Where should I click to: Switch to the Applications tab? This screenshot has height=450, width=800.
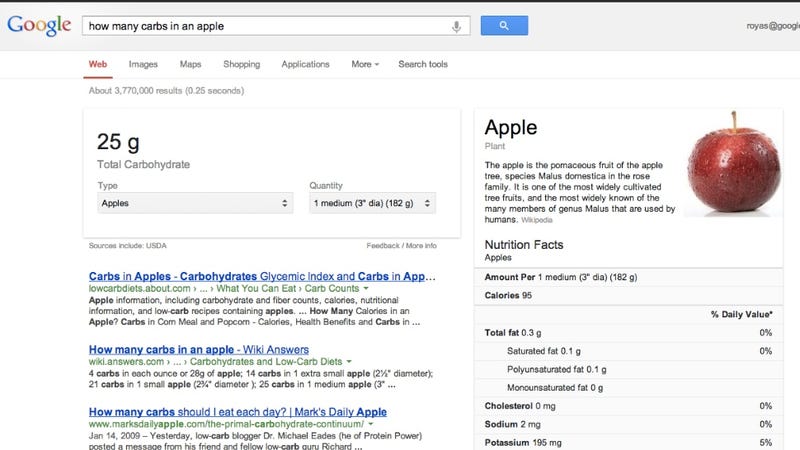point(306,64)
